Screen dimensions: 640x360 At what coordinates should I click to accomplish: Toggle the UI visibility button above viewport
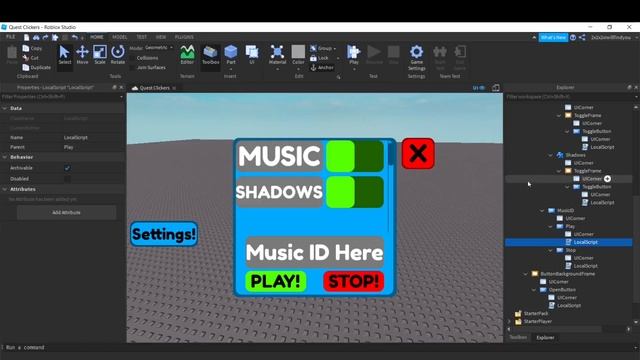coord(478,88)
